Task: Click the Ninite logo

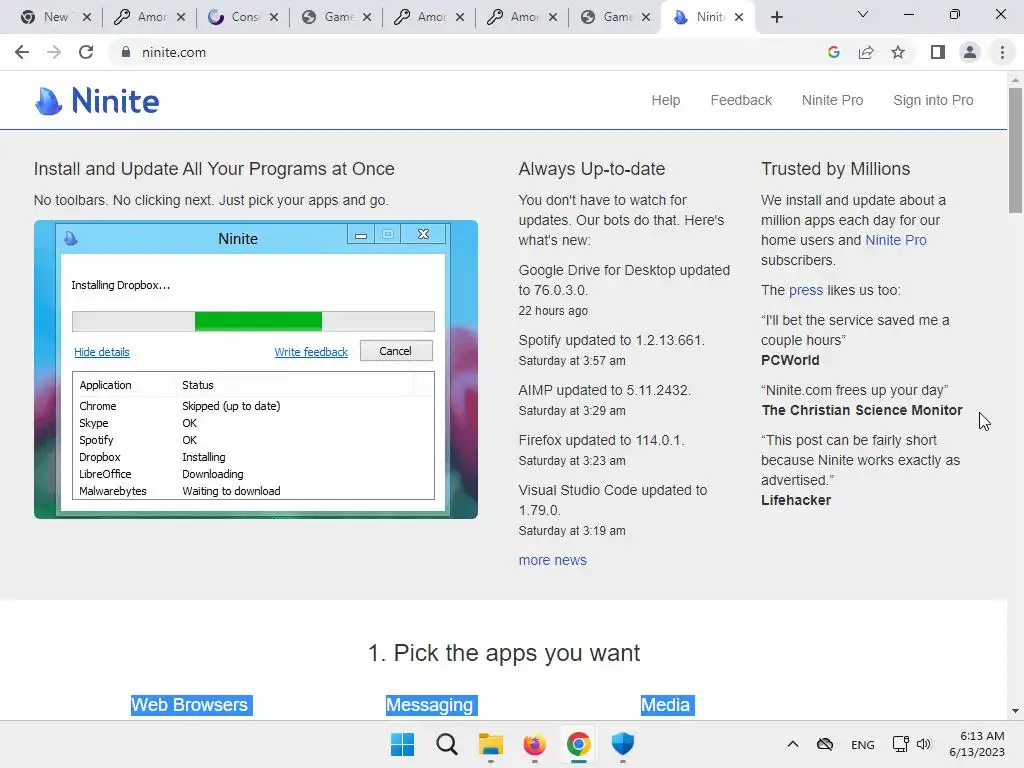Action: (97, 101)
